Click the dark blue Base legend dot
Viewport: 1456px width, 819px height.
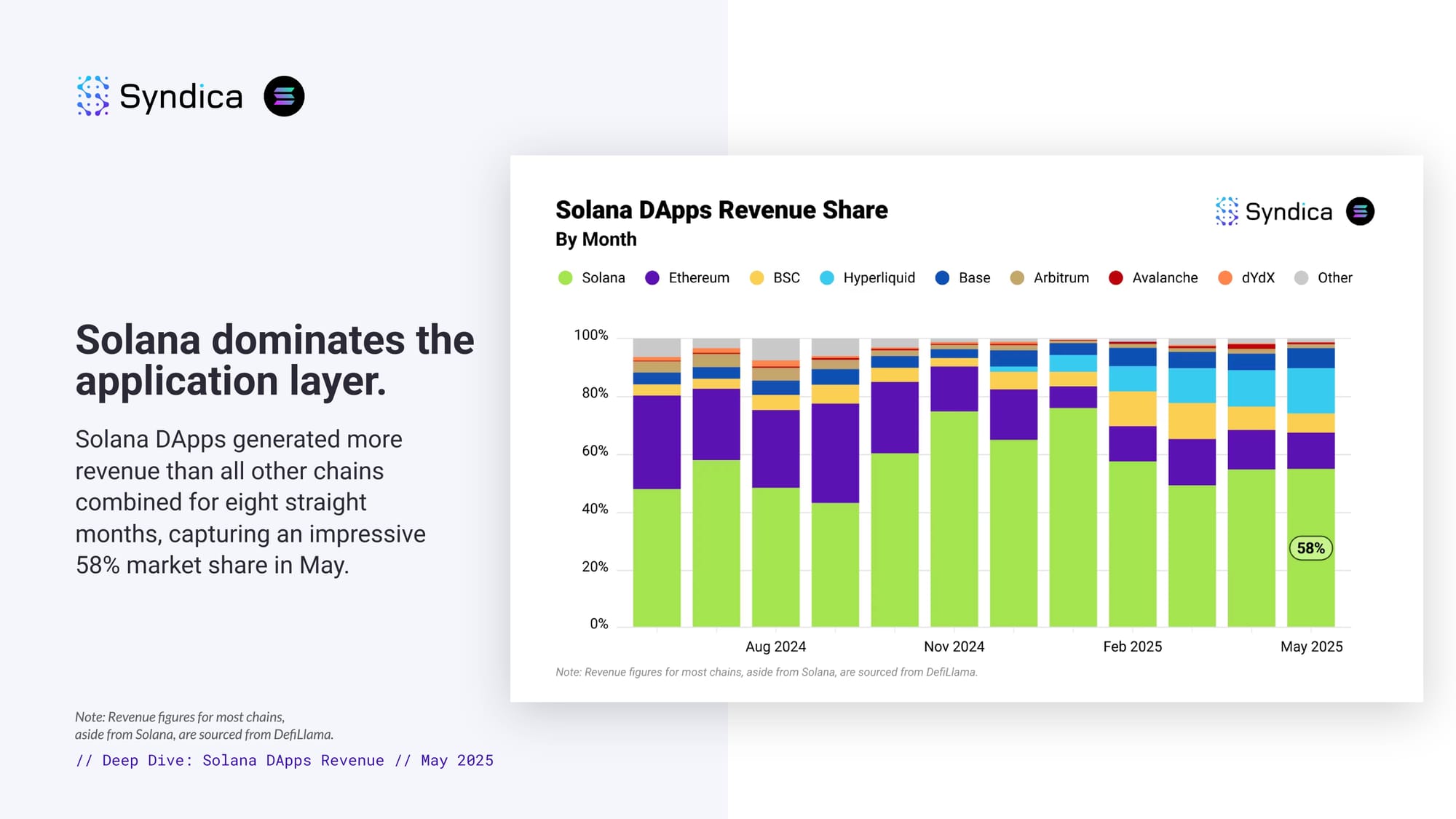(x=942, y=277)
